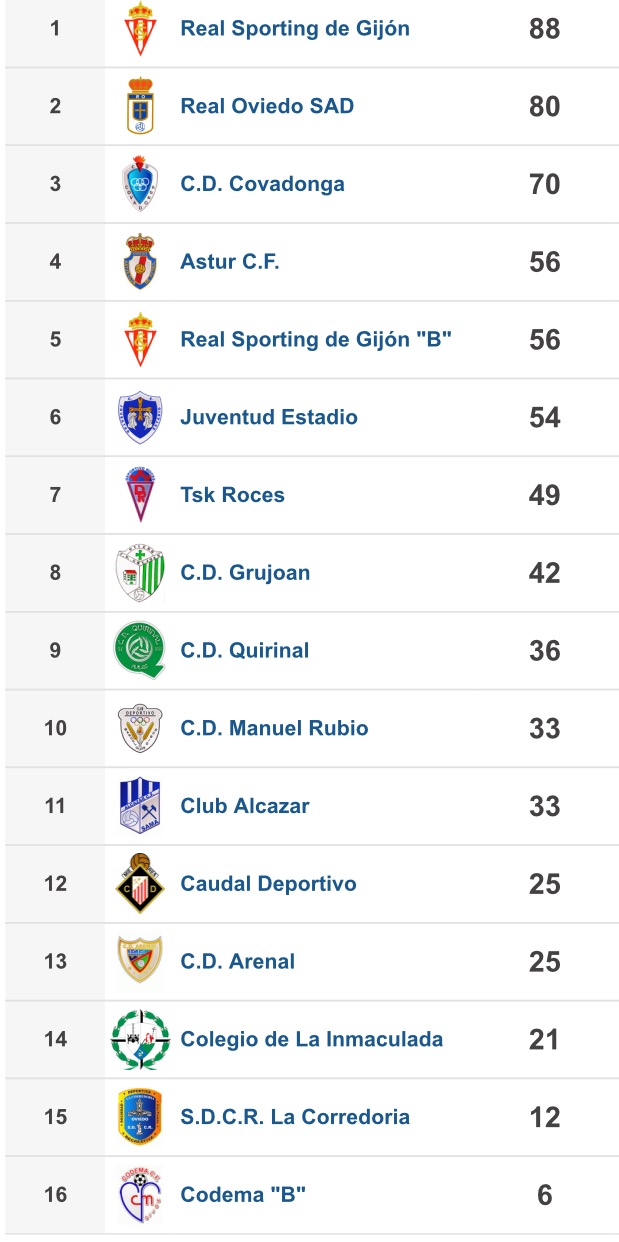Click the Caudal Deportivo diamond crest
The height and width of the screenshot is (1242, 619).
tap(140, 884)
